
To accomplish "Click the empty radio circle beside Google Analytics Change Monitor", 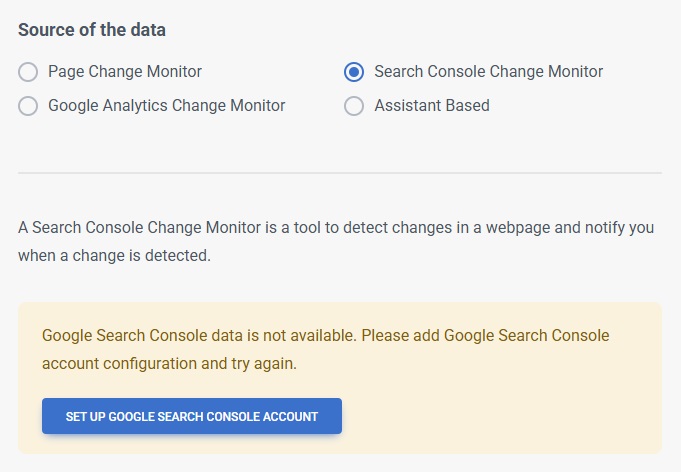I will 28,106.
